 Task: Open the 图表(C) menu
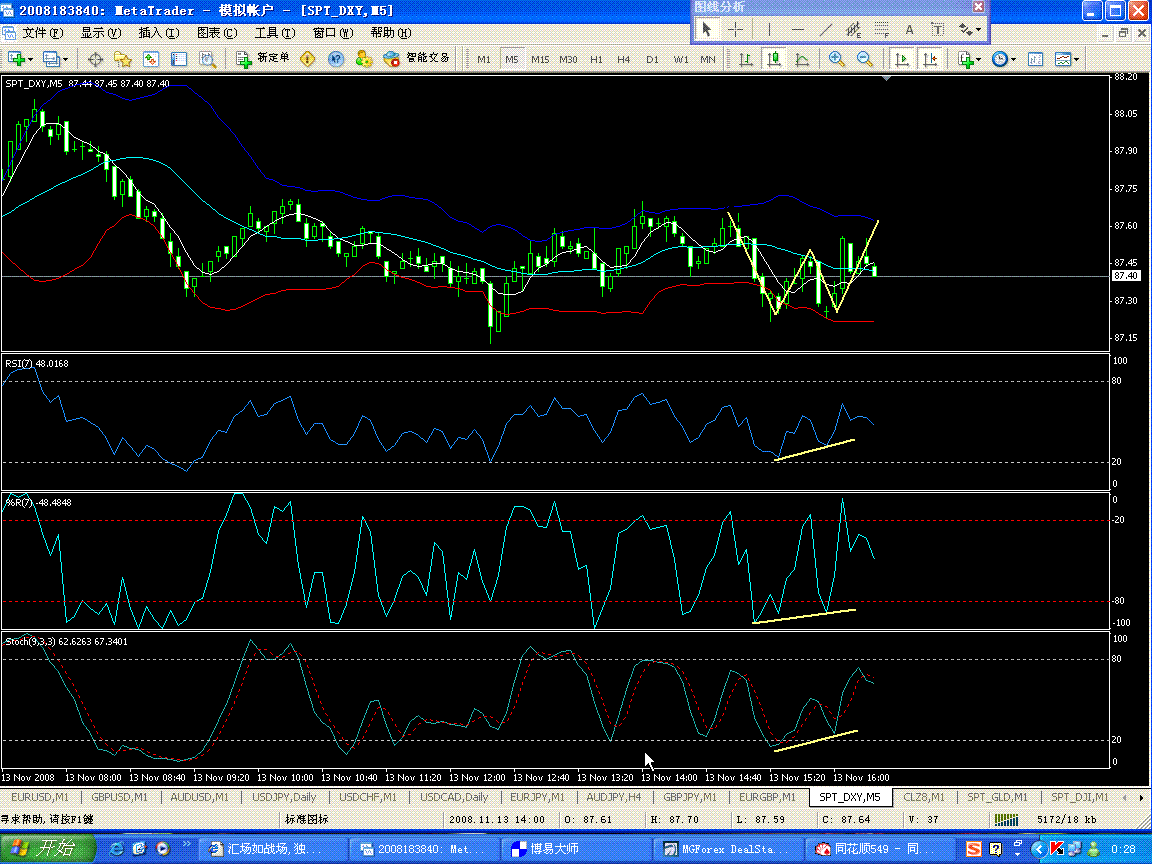(x=217, y=33)
